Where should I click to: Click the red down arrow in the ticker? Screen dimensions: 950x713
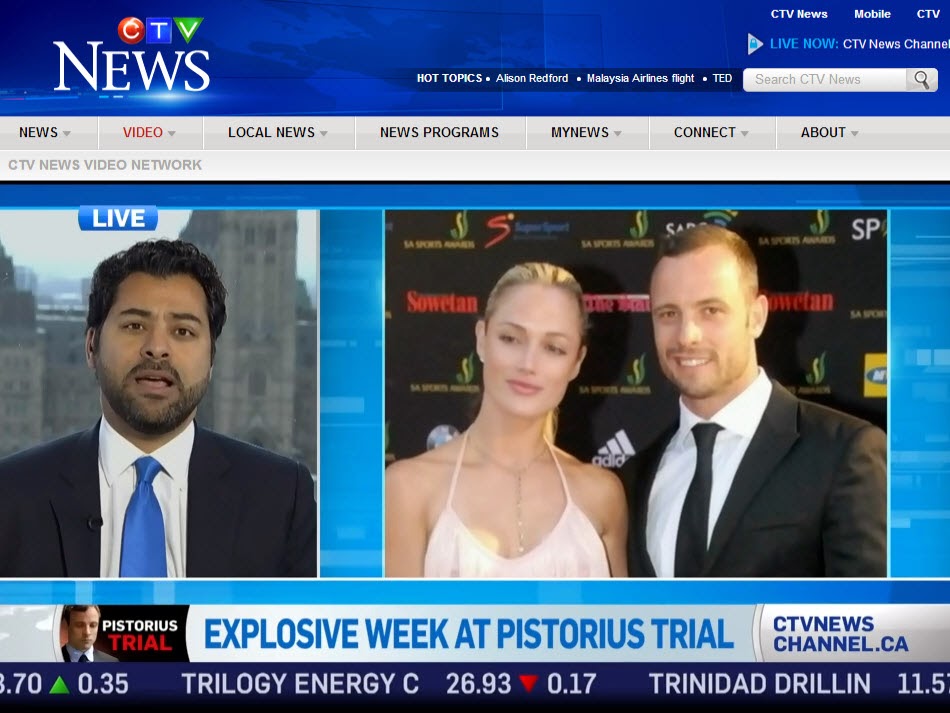click(528, 684)
